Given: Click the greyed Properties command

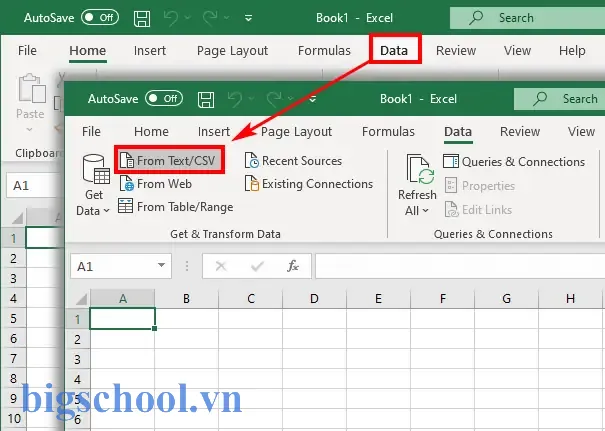Looking at the screenshot, I should point(480,186).
